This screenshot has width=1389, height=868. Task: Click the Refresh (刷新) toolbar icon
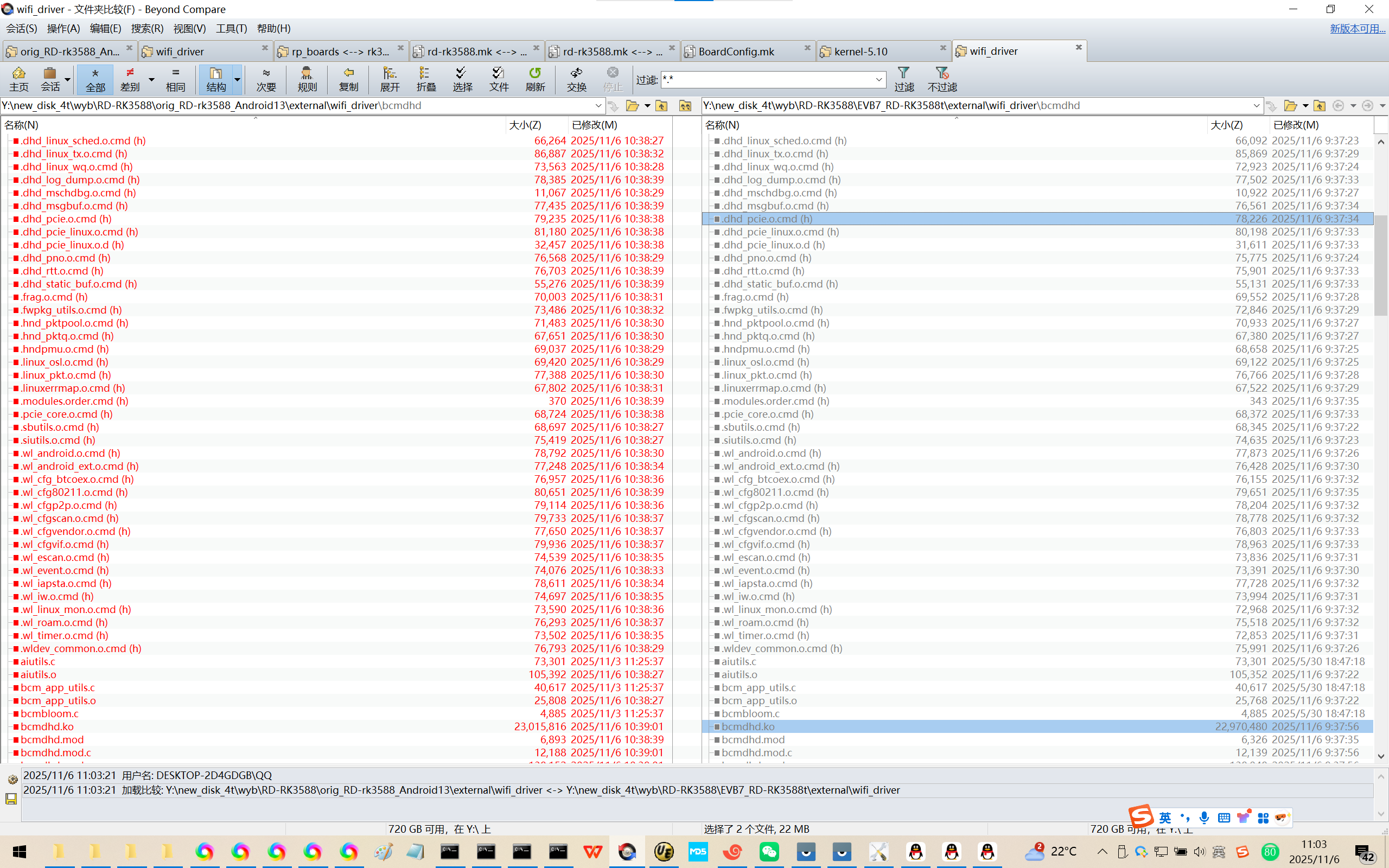click(534, 79)
